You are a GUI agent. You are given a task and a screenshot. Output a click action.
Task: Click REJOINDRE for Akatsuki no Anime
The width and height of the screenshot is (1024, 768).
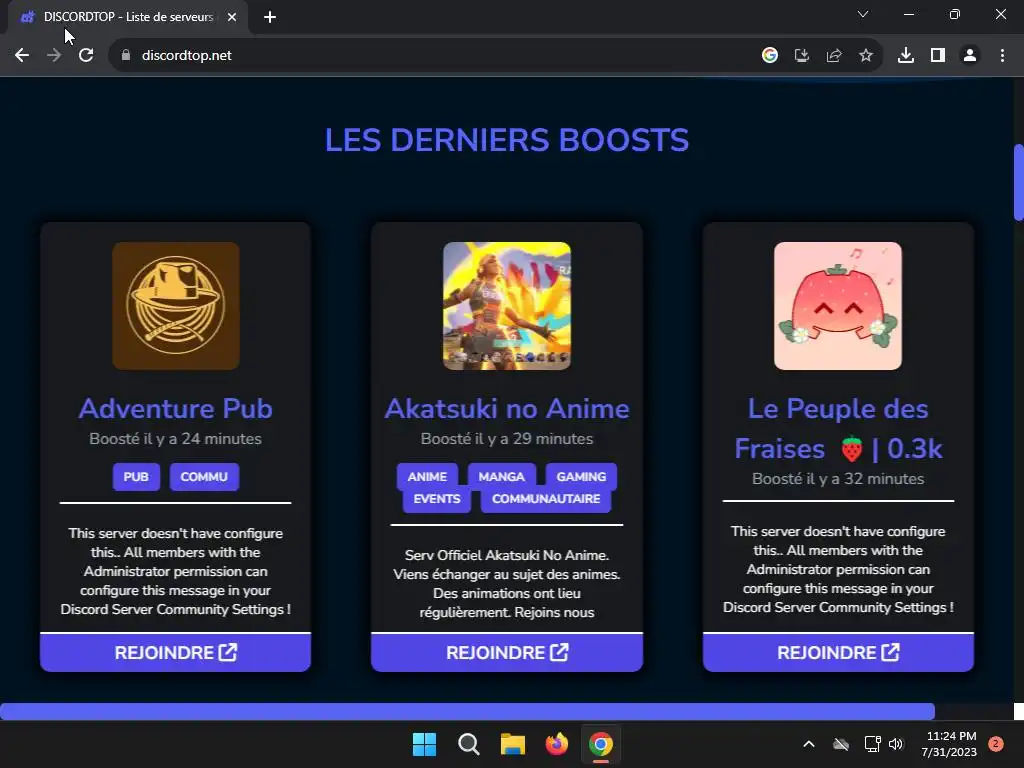[507, 652]
